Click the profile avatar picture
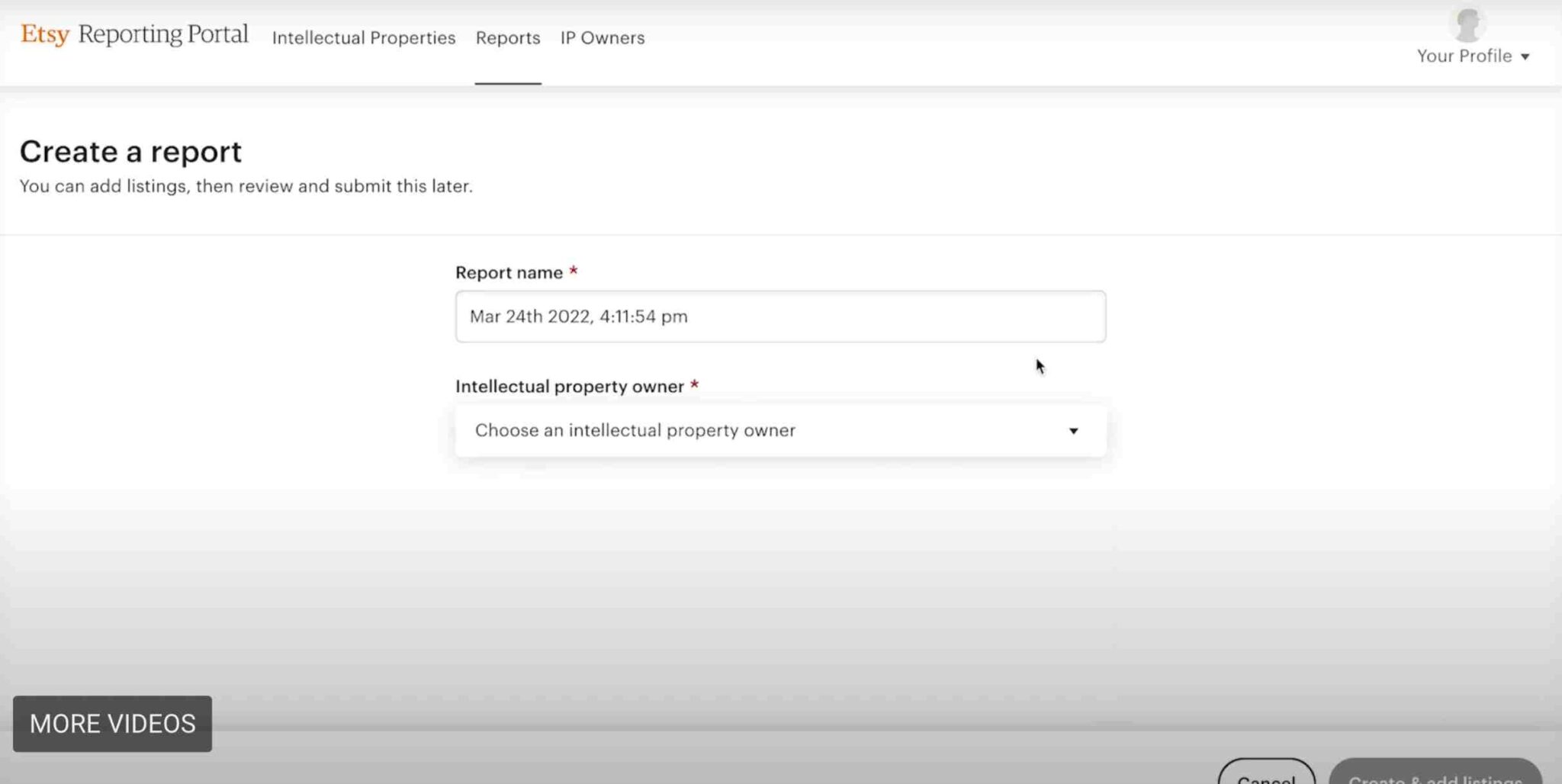1562x784 pixels. pyautogui.click(x=1467, y=24)
